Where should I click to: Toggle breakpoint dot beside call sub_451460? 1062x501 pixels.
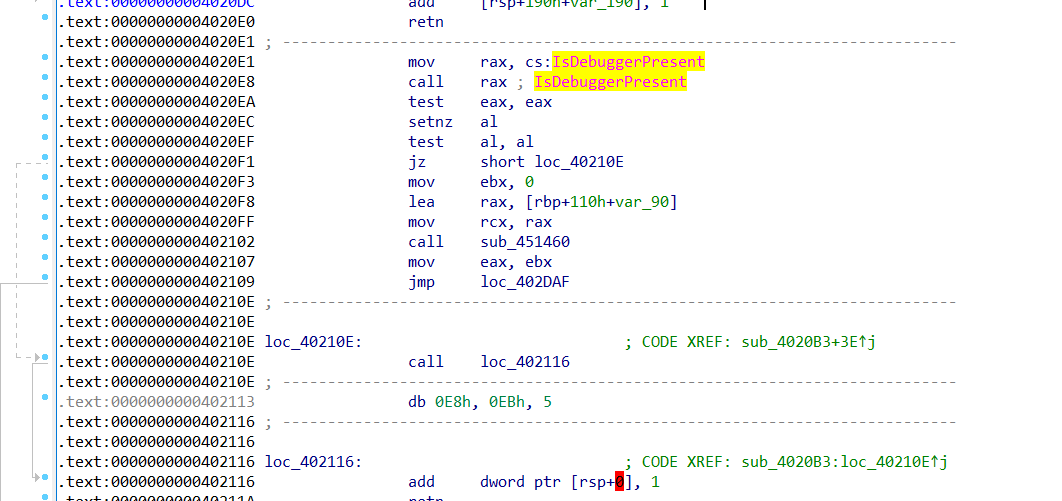point(45,241)
